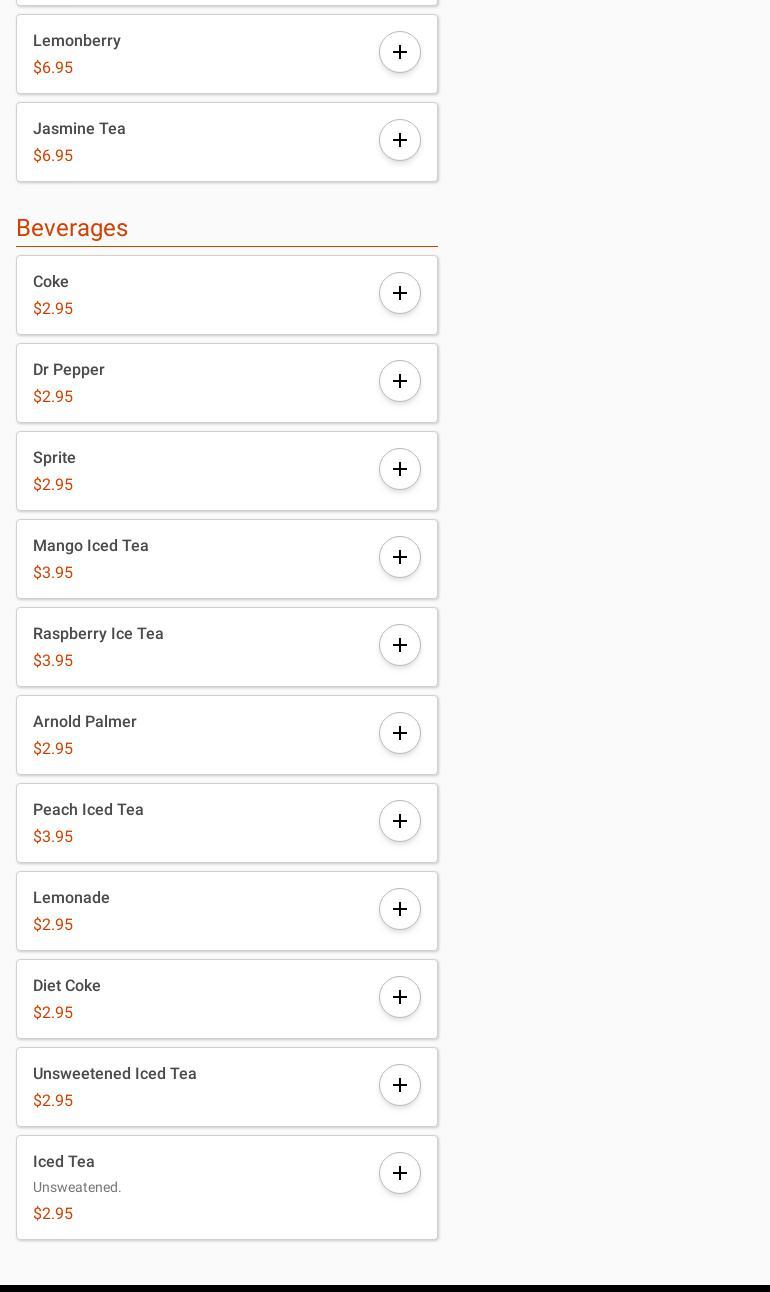This screenshot has width=770, height=1292.
Task: Click the plus icon for Coke
Action: (400, 293)
